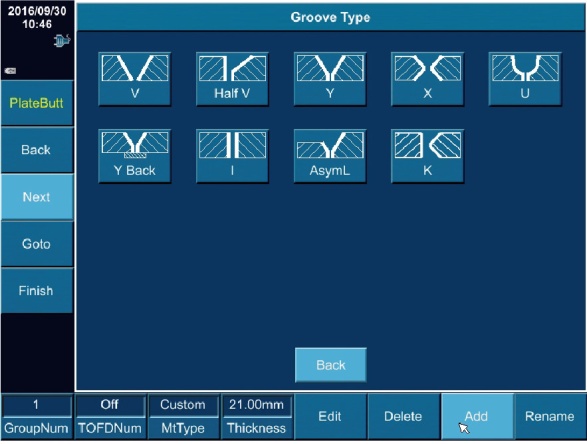Screen dimensions: 587x444
Task: Edit the Thickness 21.00mm field
Action: tap(256, 405)
